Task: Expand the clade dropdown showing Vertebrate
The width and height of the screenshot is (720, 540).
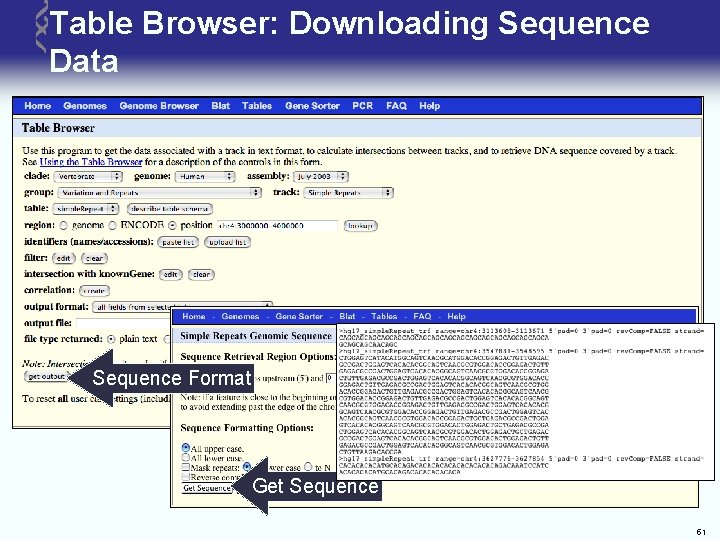Action: tap(88, 176)
